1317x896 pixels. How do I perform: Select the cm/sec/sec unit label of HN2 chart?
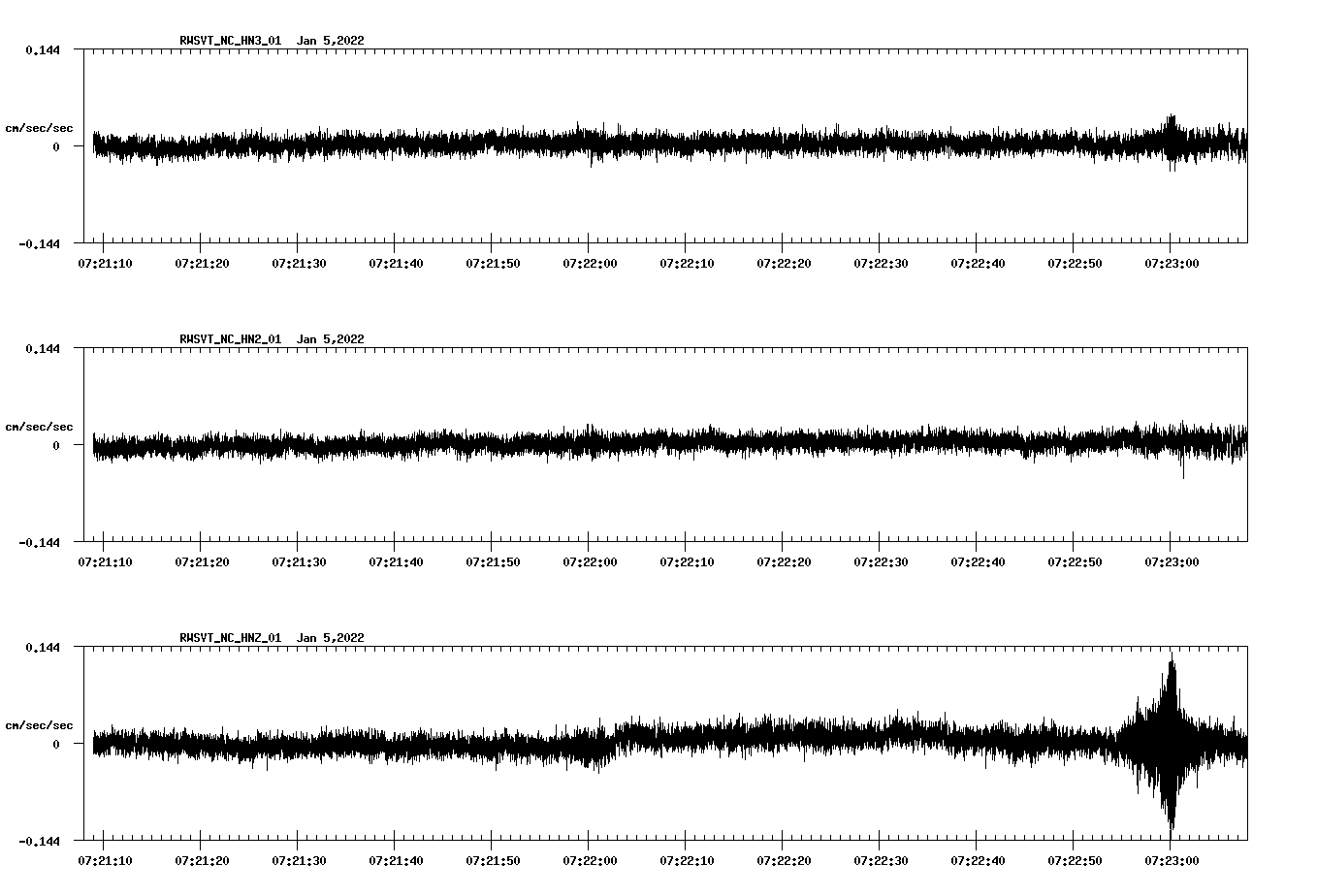pos(39,428)
